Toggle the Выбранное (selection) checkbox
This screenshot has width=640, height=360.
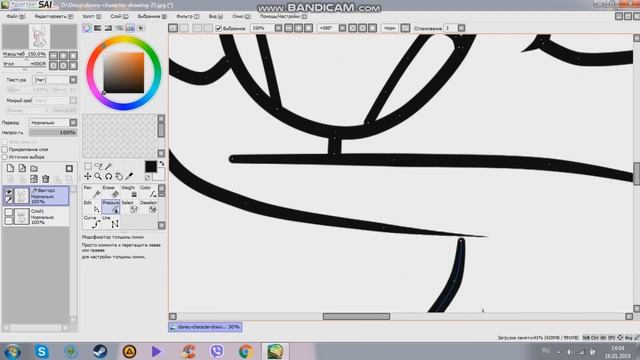pyautogui.click(x=218, y=28)
